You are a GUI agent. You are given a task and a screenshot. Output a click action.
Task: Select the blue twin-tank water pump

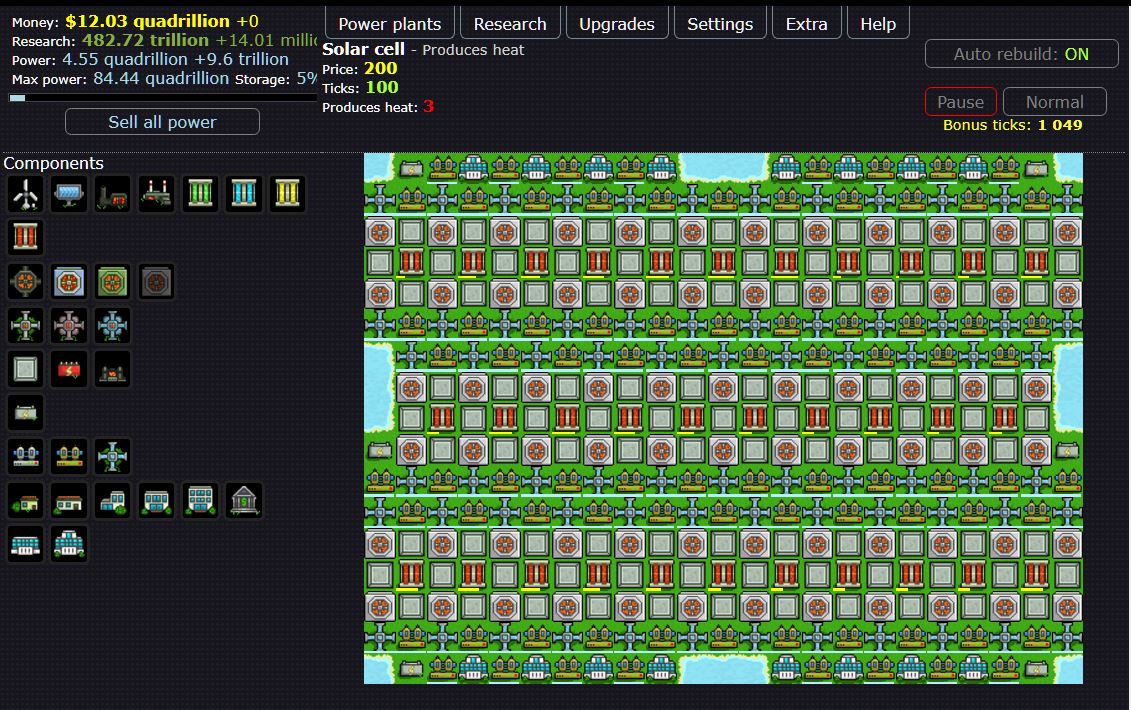point(25,457)
